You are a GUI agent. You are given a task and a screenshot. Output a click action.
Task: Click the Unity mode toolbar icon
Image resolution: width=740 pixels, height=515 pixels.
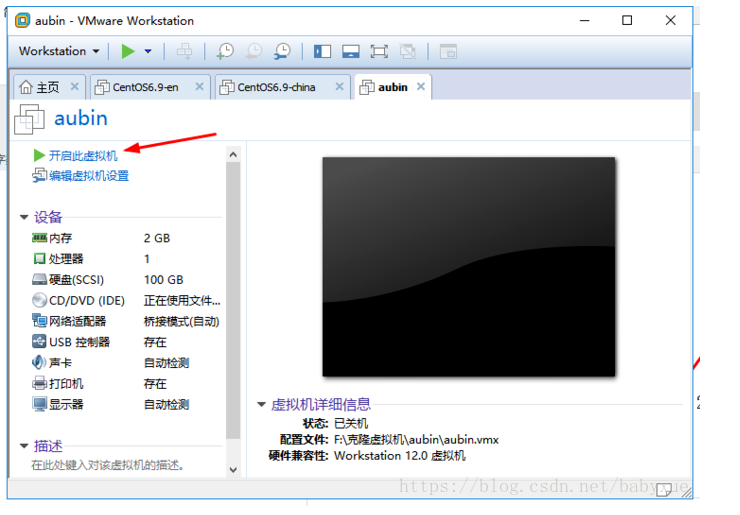pyautogui.click(x=407, y=51)
